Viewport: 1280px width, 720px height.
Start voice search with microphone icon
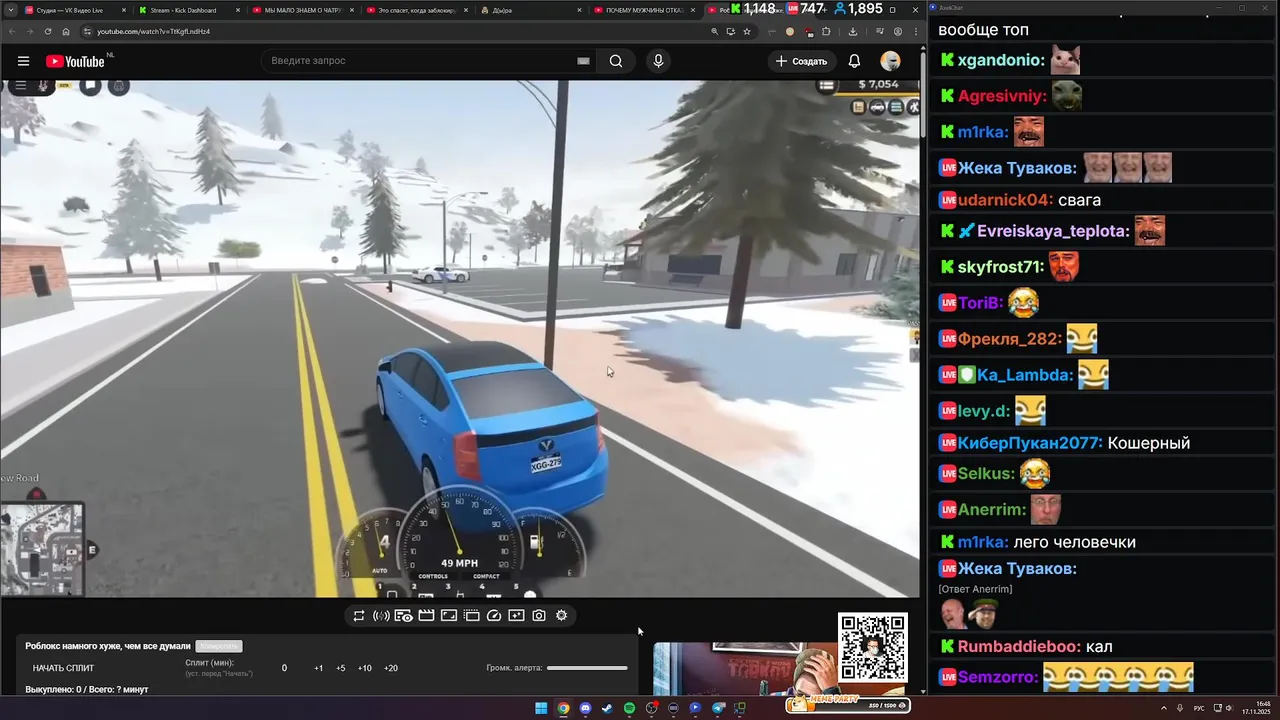pos(658,61)
